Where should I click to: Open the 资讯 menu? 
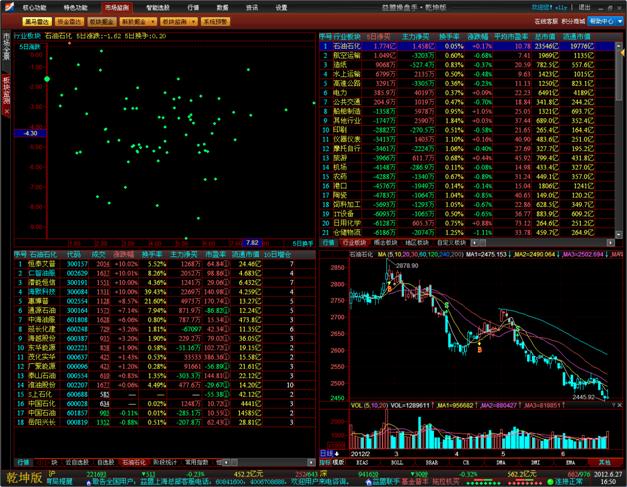click(x=252, y=8)
